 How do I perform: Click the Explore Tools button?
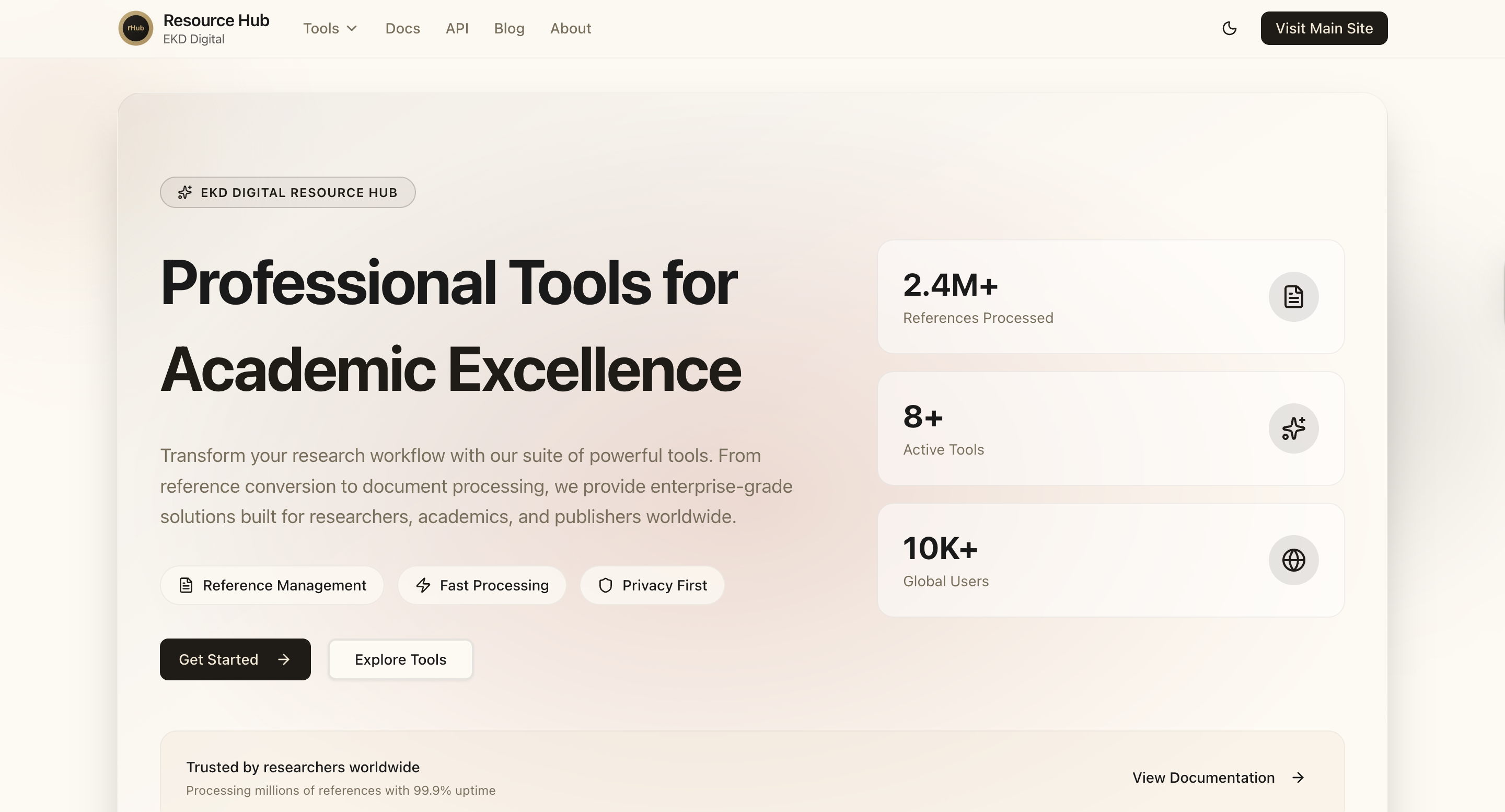pos(400,659)
